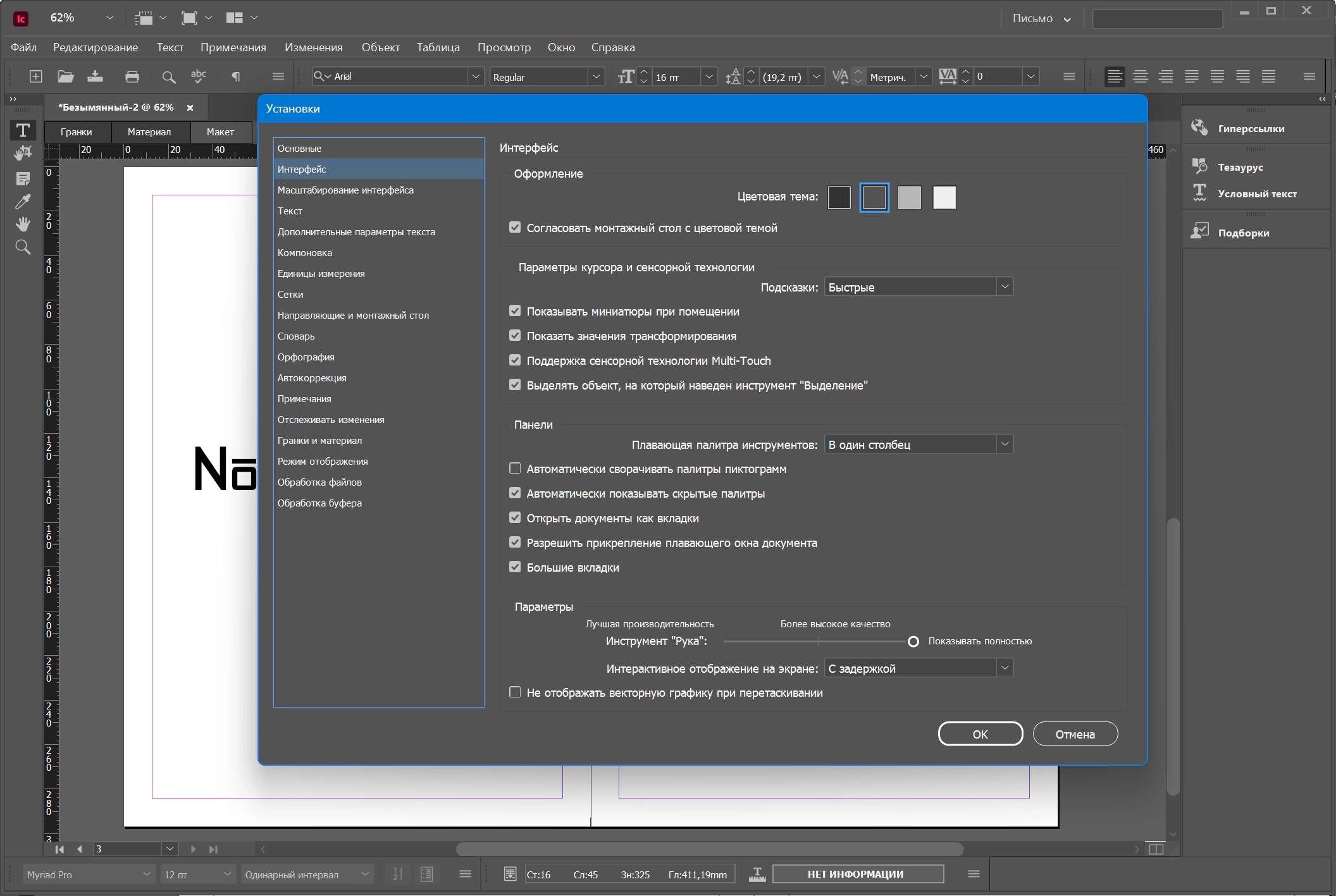Select the Zoom tool in toolbox
The image size is (1336, 896).
[23, 247]
